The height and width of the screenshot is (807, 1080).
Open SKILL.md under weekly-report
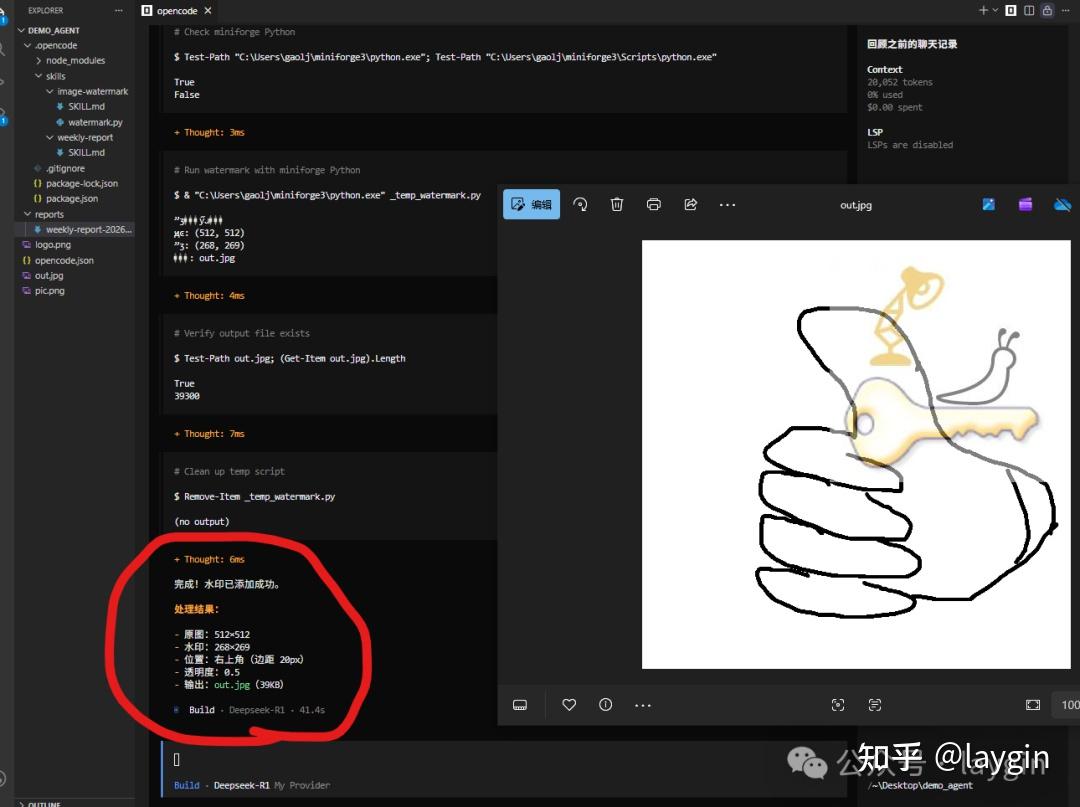tap(86, 152)
